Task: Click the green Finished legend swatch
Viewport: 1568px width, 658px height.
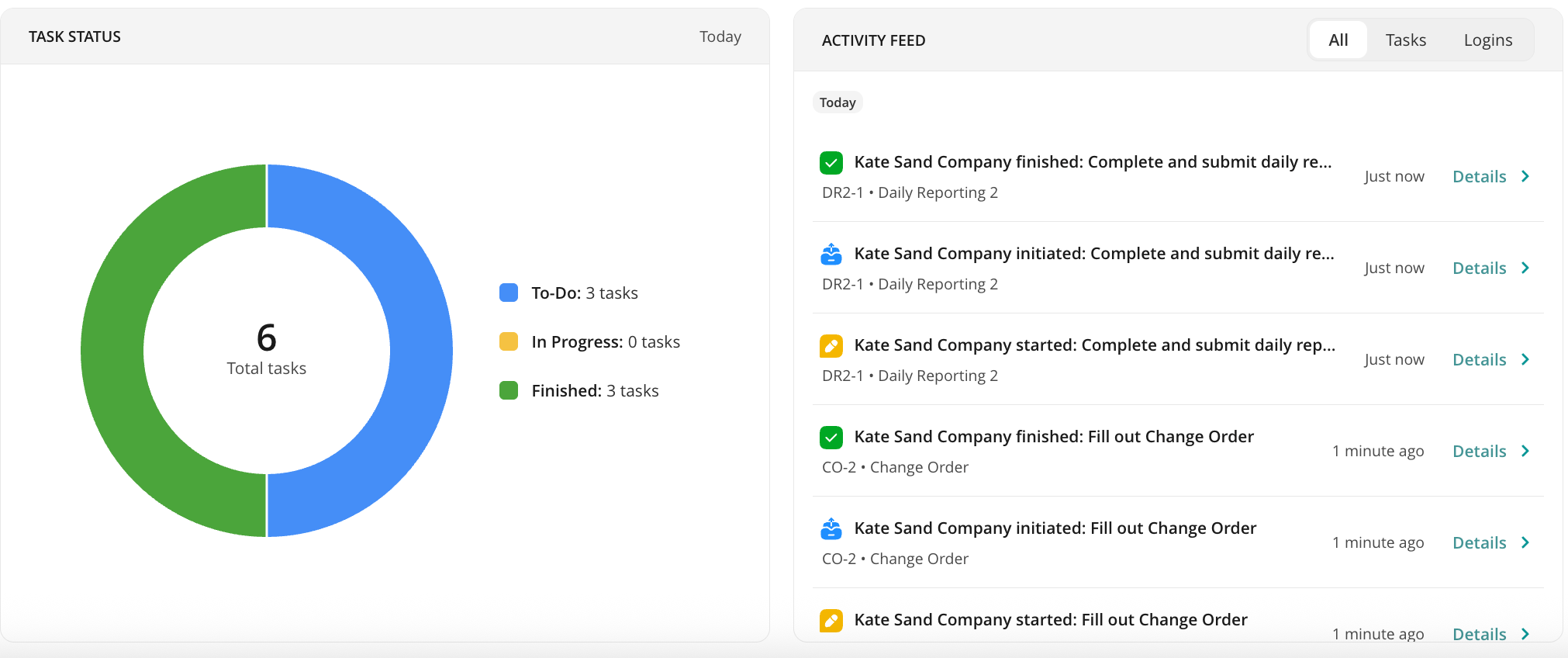Action: [509, 391]
